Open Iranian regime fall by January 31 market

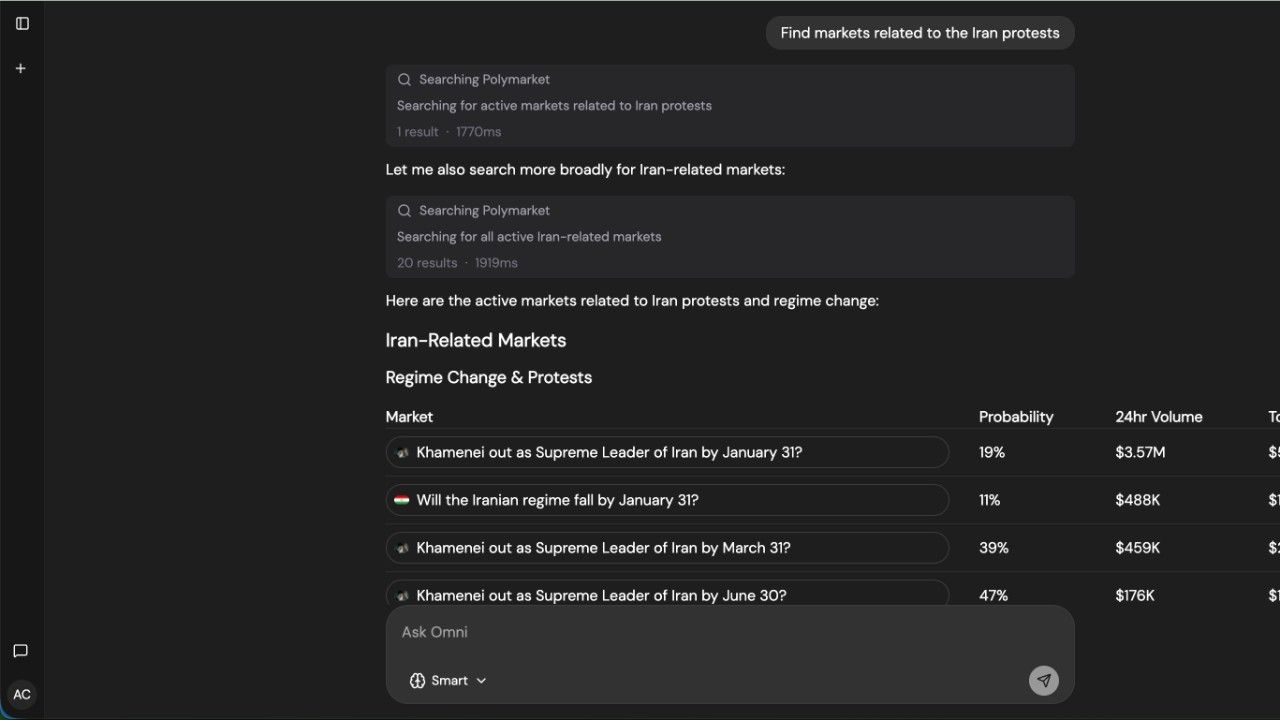tap(667, 500)
